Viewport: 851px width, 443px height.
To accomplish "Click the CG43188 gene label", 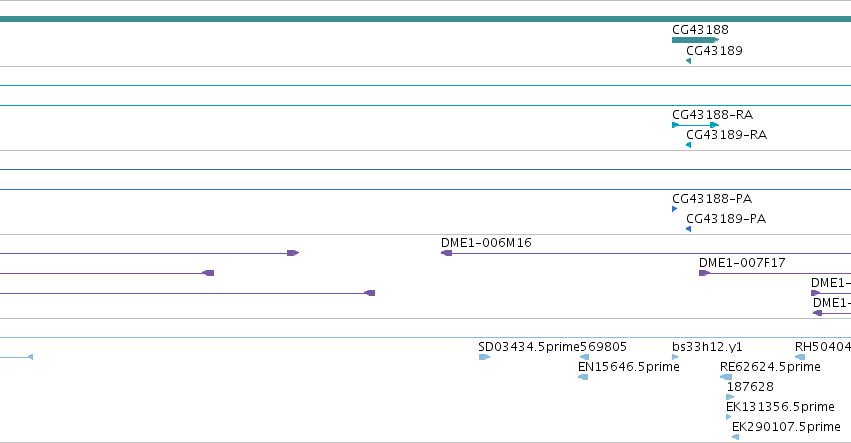I will [700, 29].
